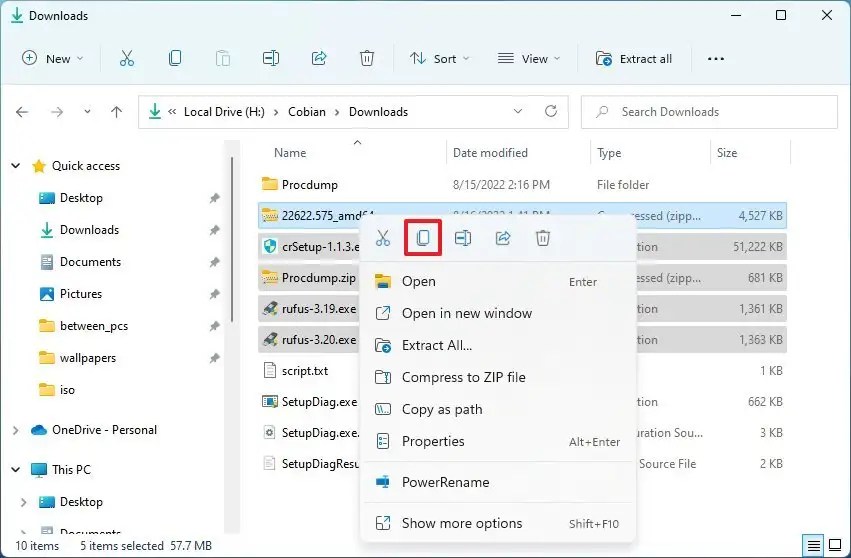Image resolution: width=851 pixels, height=558 pixels.
Task: Collapse the This PC tree node
Action: pyautogui.click(x=16, y=470)
